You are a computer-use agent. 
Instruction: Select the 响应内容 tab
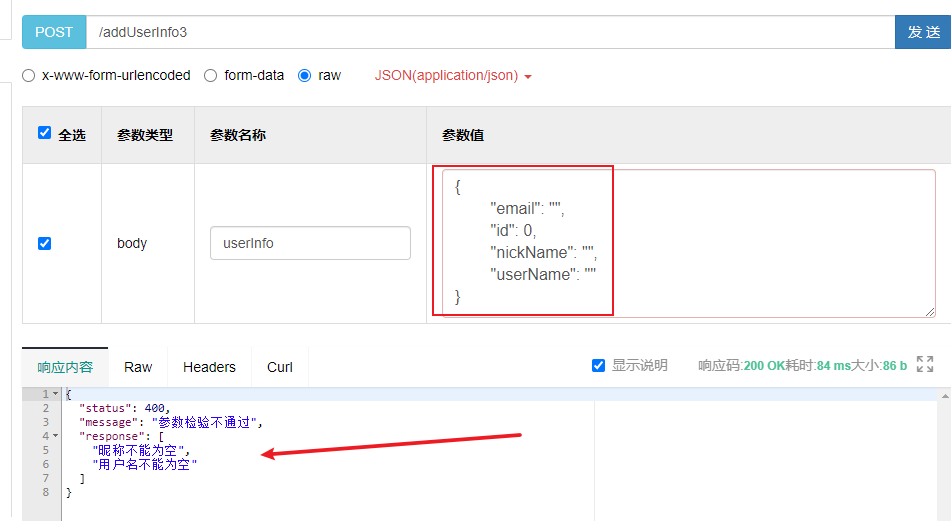click(x=65, y=367)
